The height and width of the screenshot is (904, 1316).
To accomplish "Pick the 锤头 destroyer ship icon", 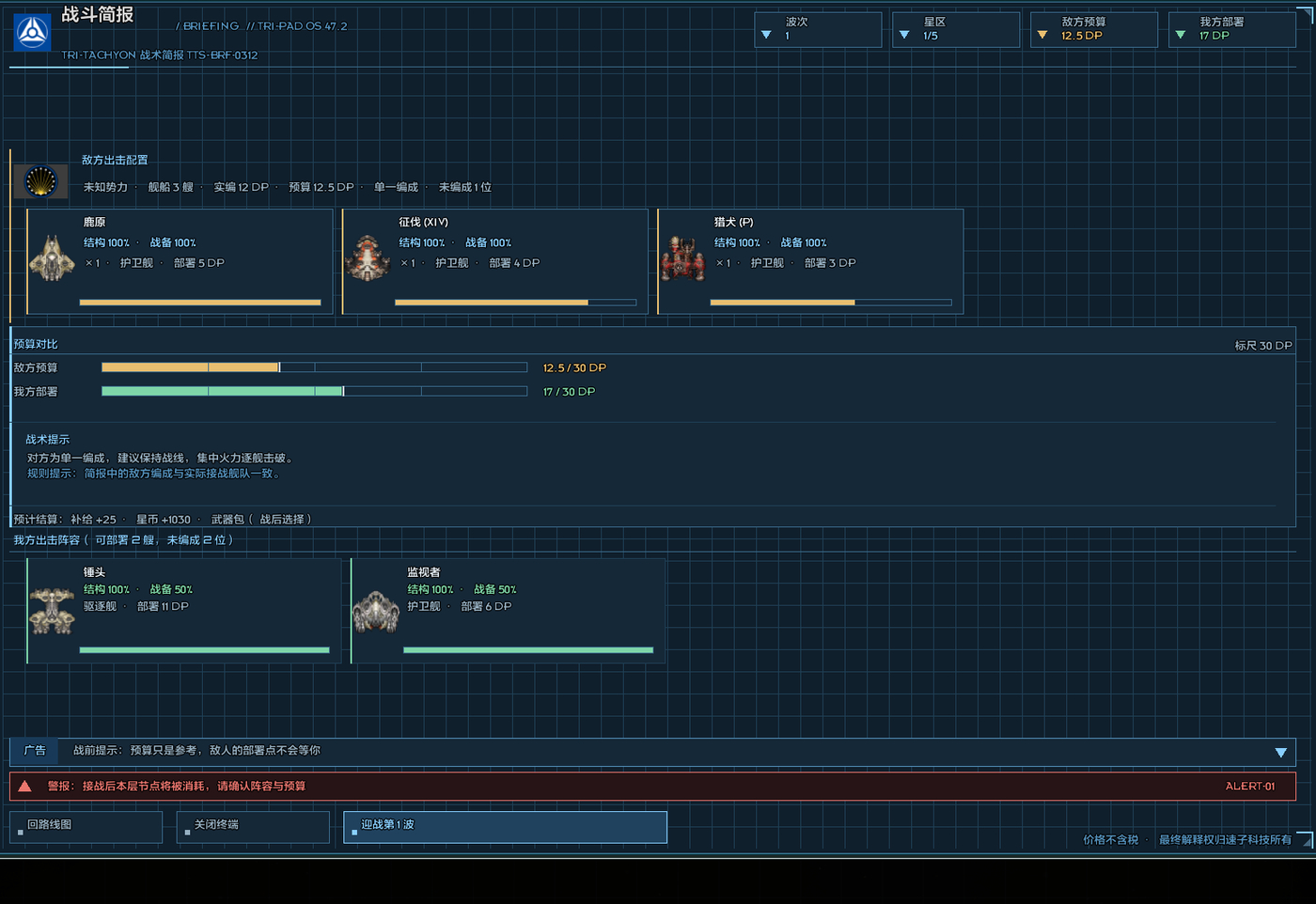I will (53, 611).
